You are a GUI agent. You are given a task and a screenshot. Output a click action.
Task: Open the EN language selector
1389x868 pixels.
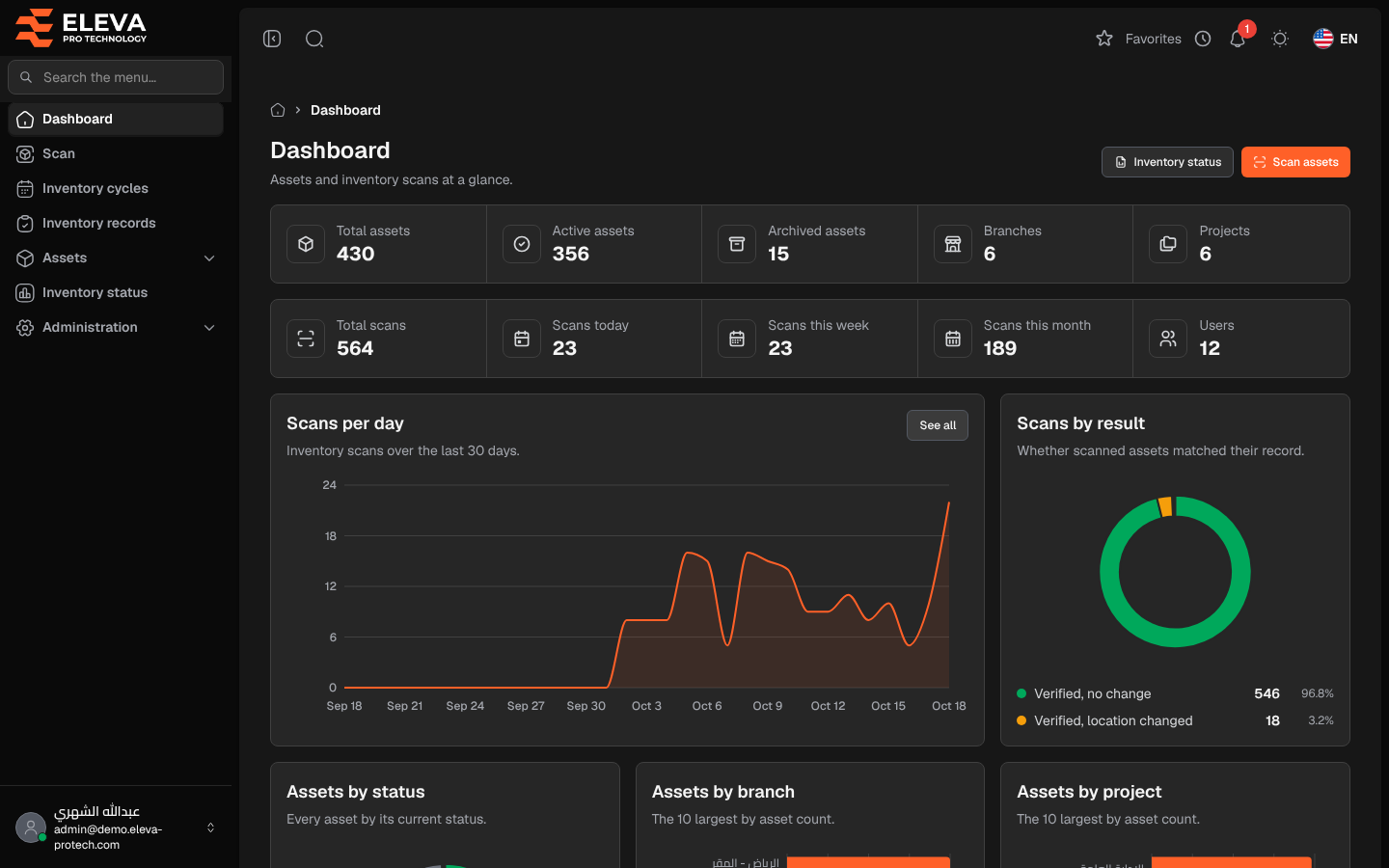point(1336,39)
